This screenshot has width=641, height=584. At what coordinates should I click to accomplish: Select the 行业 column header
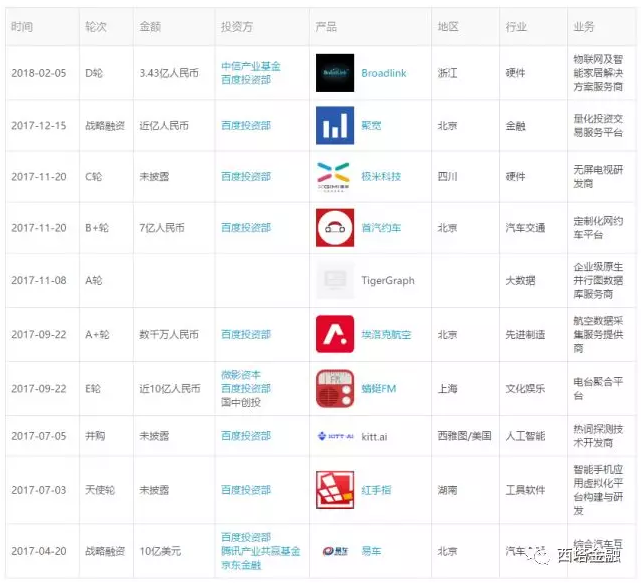(x=516, y=27)
